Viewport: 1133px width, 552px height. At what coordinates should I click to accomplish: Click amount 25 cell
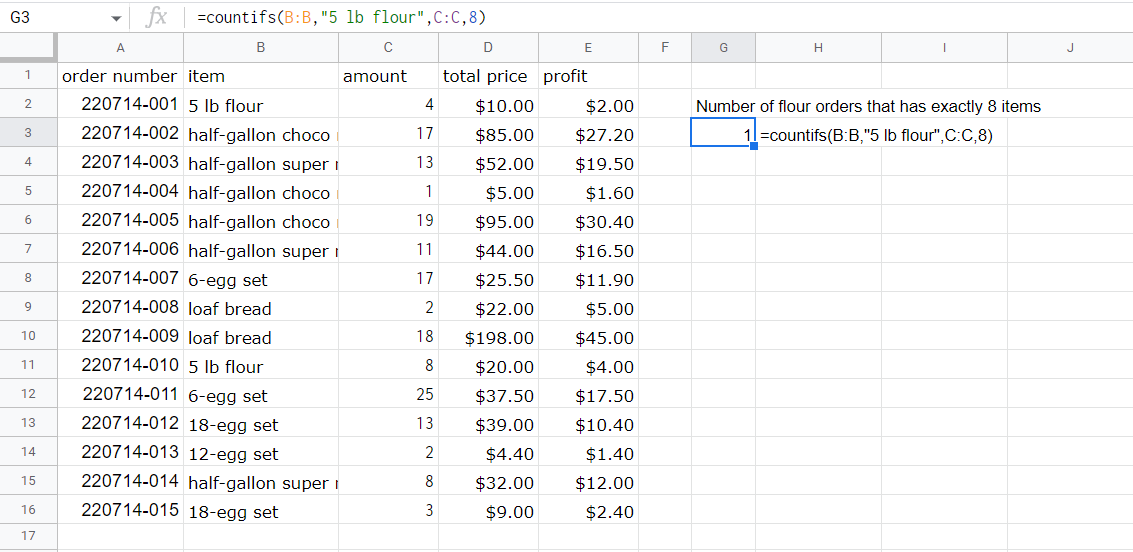(388, 394)
